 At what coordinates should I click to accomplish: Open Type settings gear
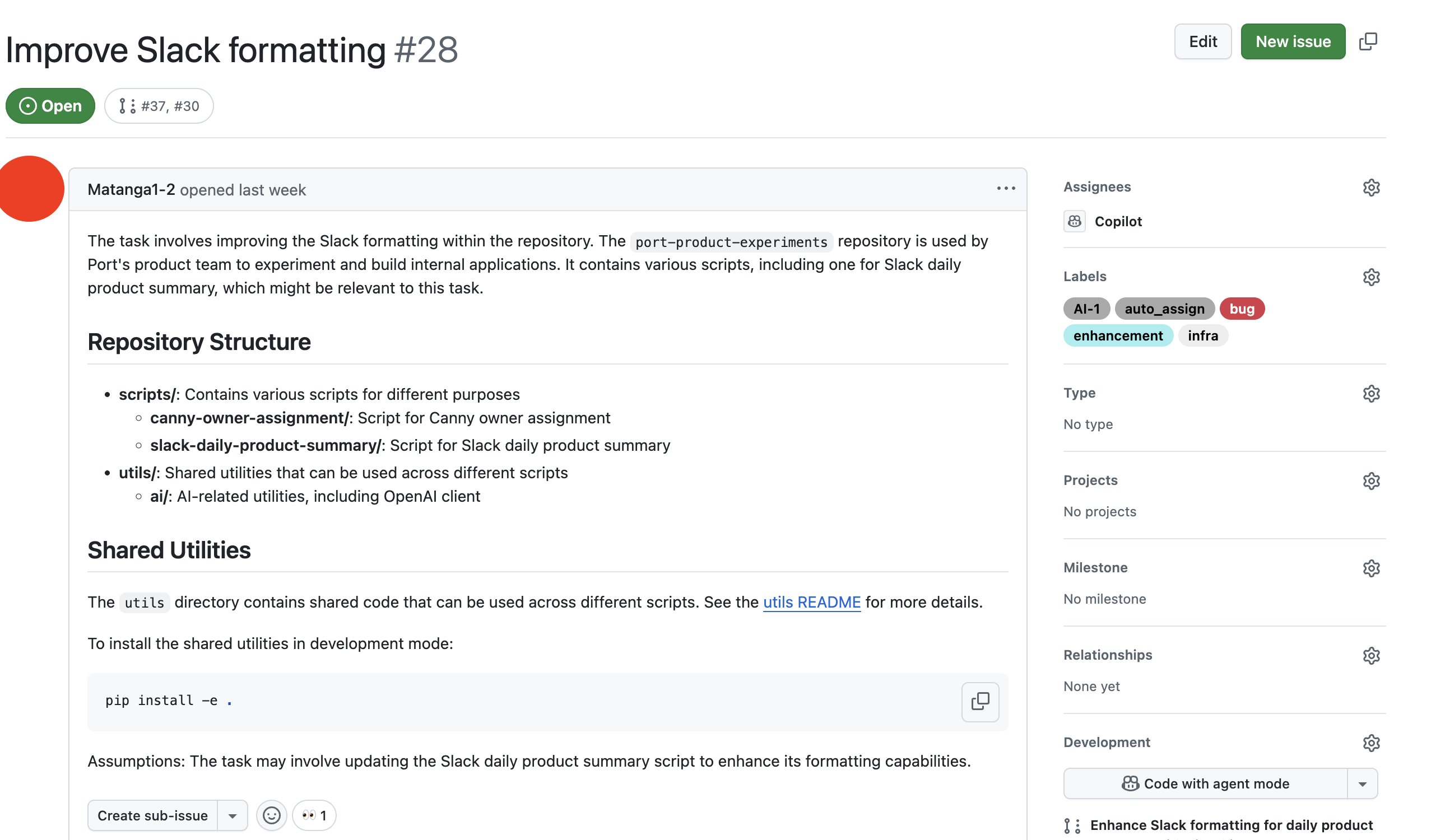coord(1371,393)
